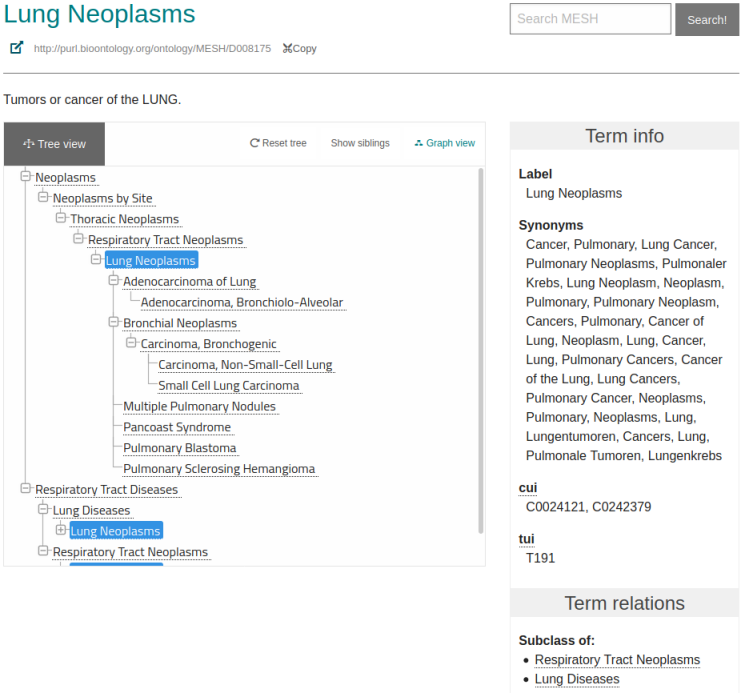Open the external link icon beside the URL

(16, 47)
